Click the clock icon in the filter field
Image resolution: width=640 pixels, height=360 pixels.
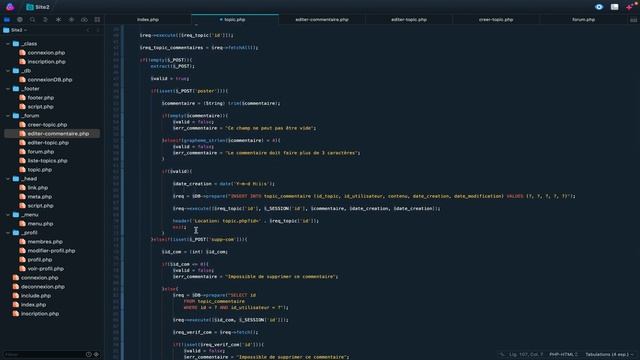pyautogui.click(x=89, y=354)
